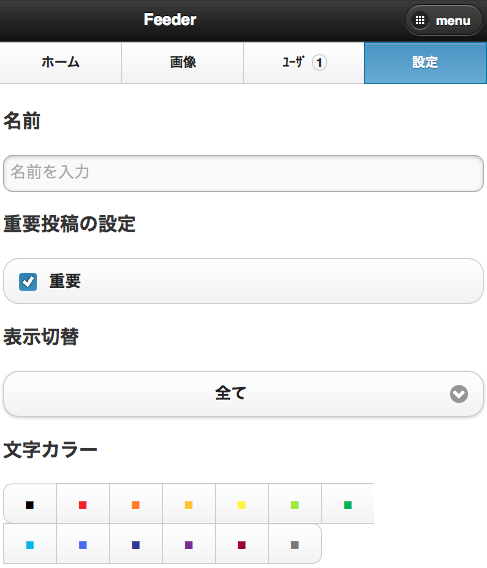This screenshot has height=568, width=487.
Task: Open the menu button in header
Action: [444, 20]
